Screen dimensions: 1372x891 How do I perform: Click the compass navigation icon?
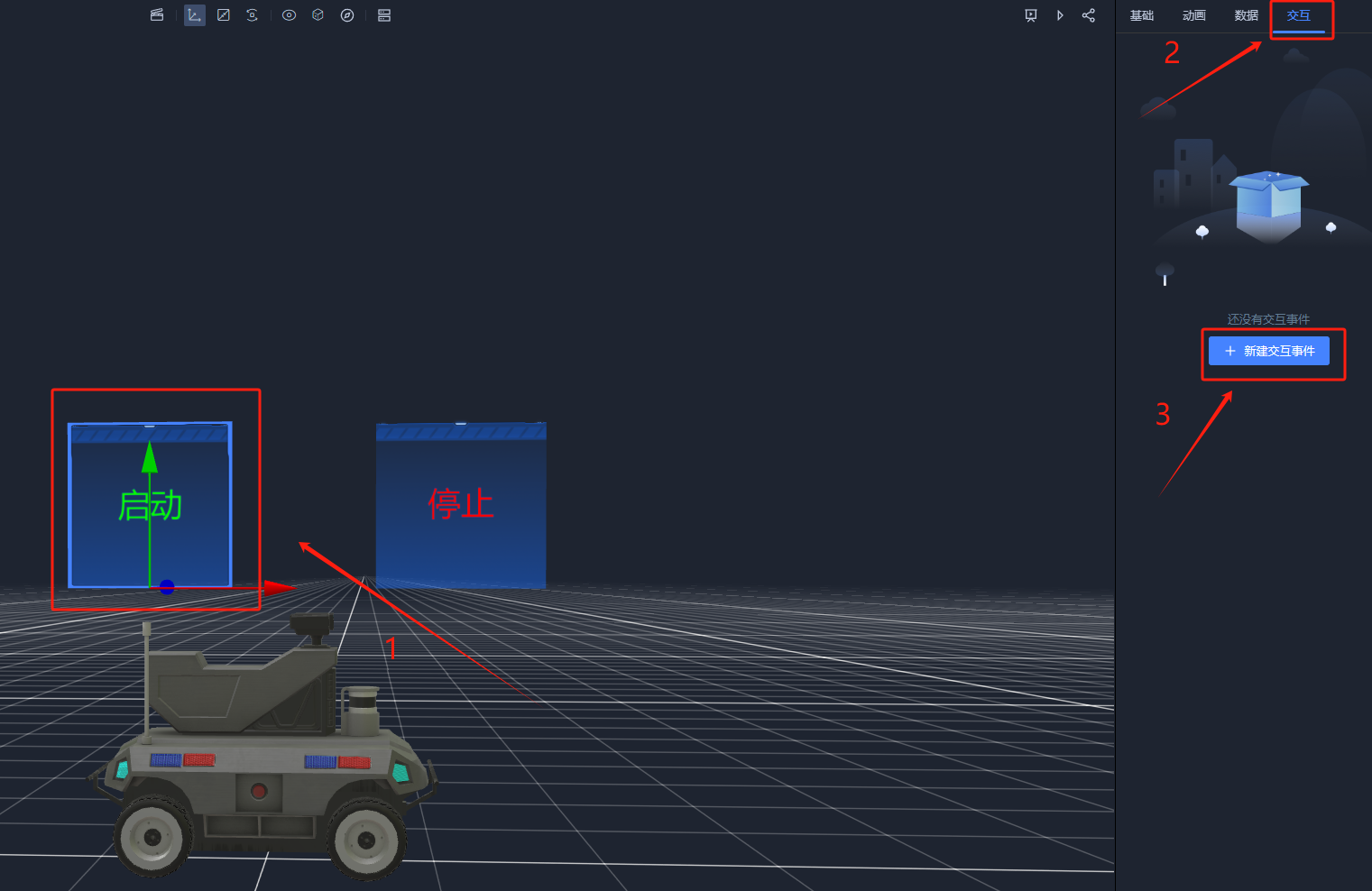[x=347, y=15]
